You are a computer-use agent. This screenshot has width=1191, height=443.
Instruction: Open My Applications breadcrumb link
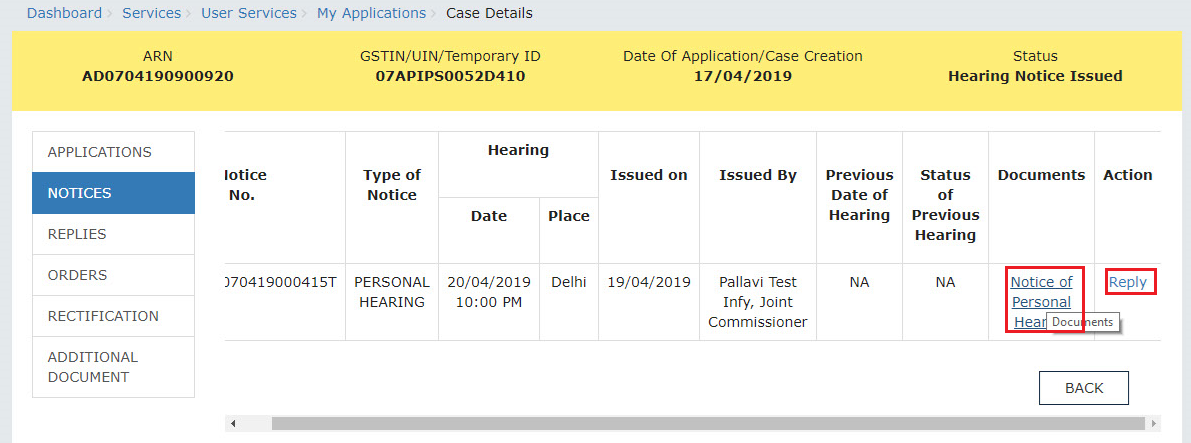click(x=371, y=13)
